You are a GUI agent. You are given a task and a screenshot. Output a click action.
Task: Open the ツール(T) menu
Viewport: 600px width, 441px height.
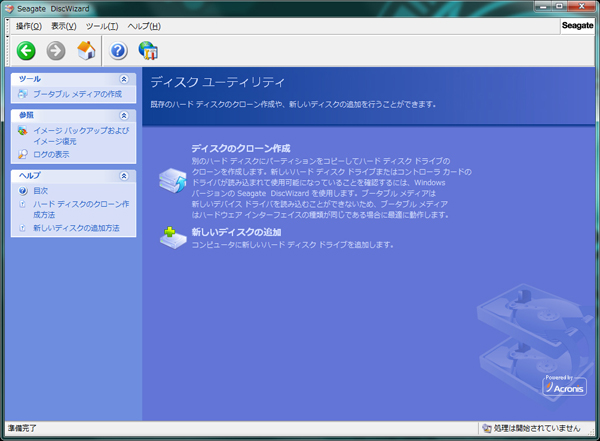click(102, 26)
